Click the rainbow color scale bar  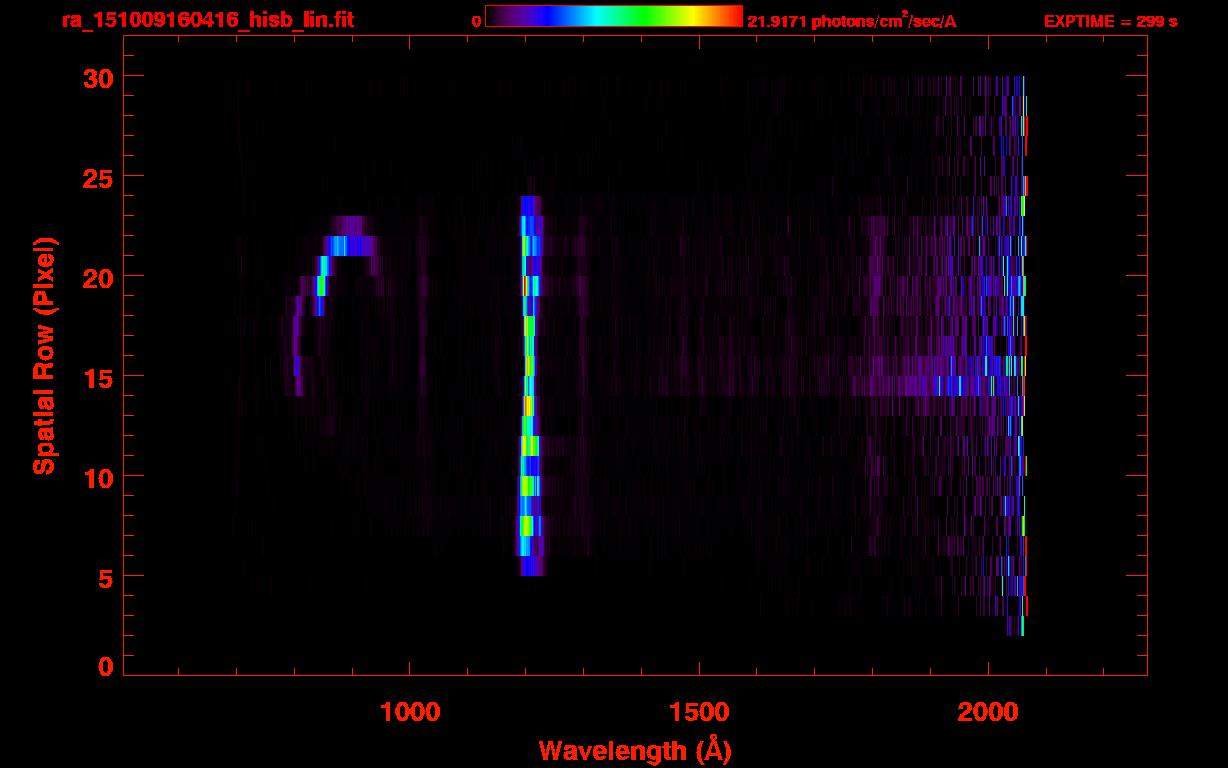(x=614, y=17)
